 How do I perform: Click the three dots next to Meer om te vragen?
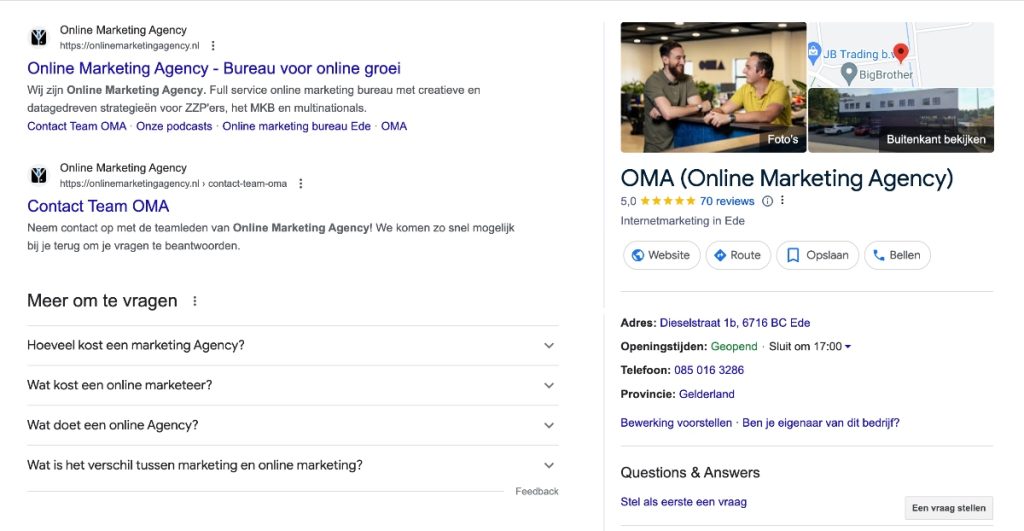(195, 301)
